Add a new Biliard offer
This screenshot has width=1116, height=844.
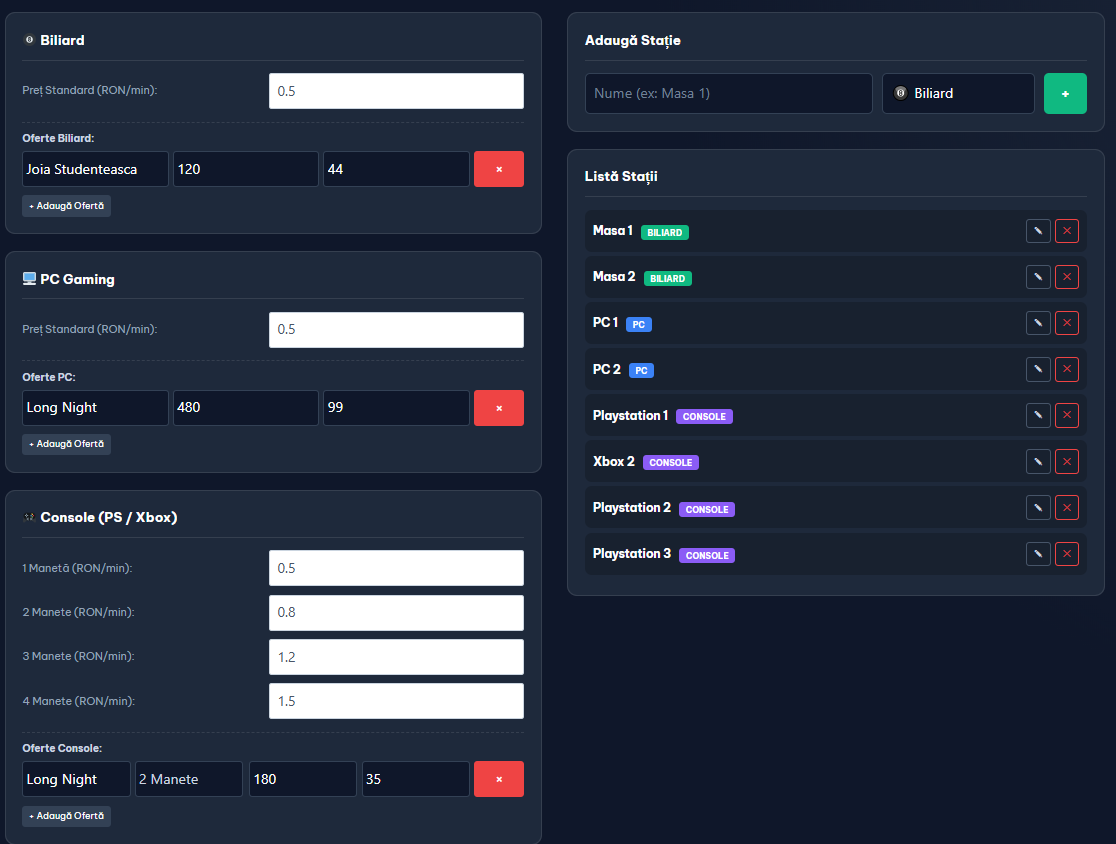tap(66, 206)
